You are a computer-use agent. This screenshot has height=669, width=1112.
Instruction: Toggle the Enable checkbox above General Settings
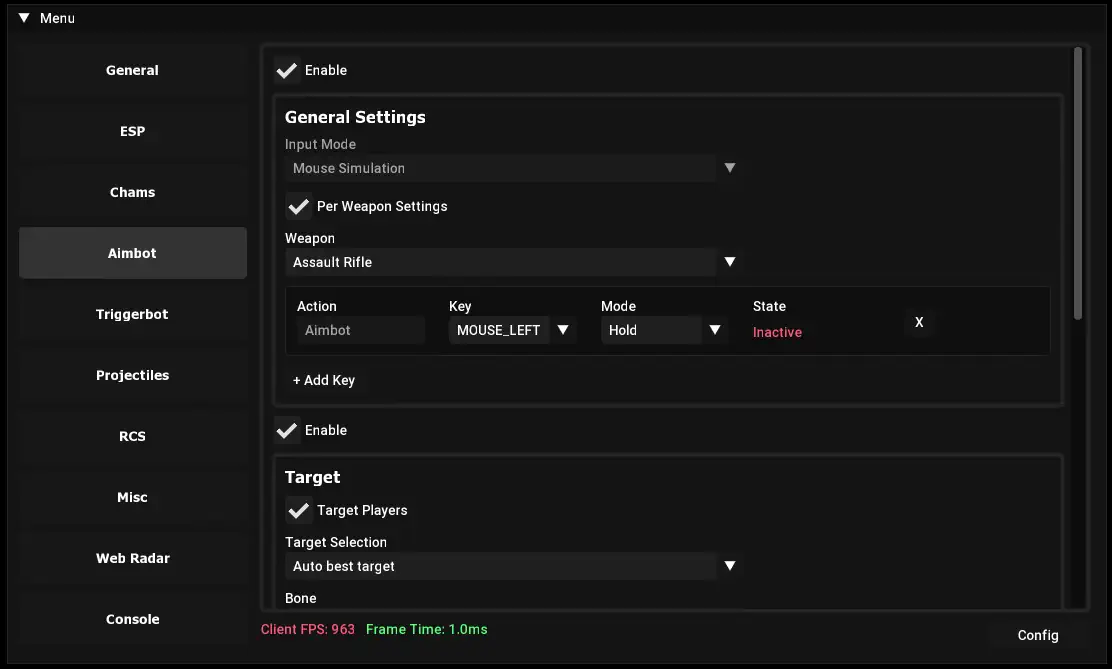coord(287,70)
